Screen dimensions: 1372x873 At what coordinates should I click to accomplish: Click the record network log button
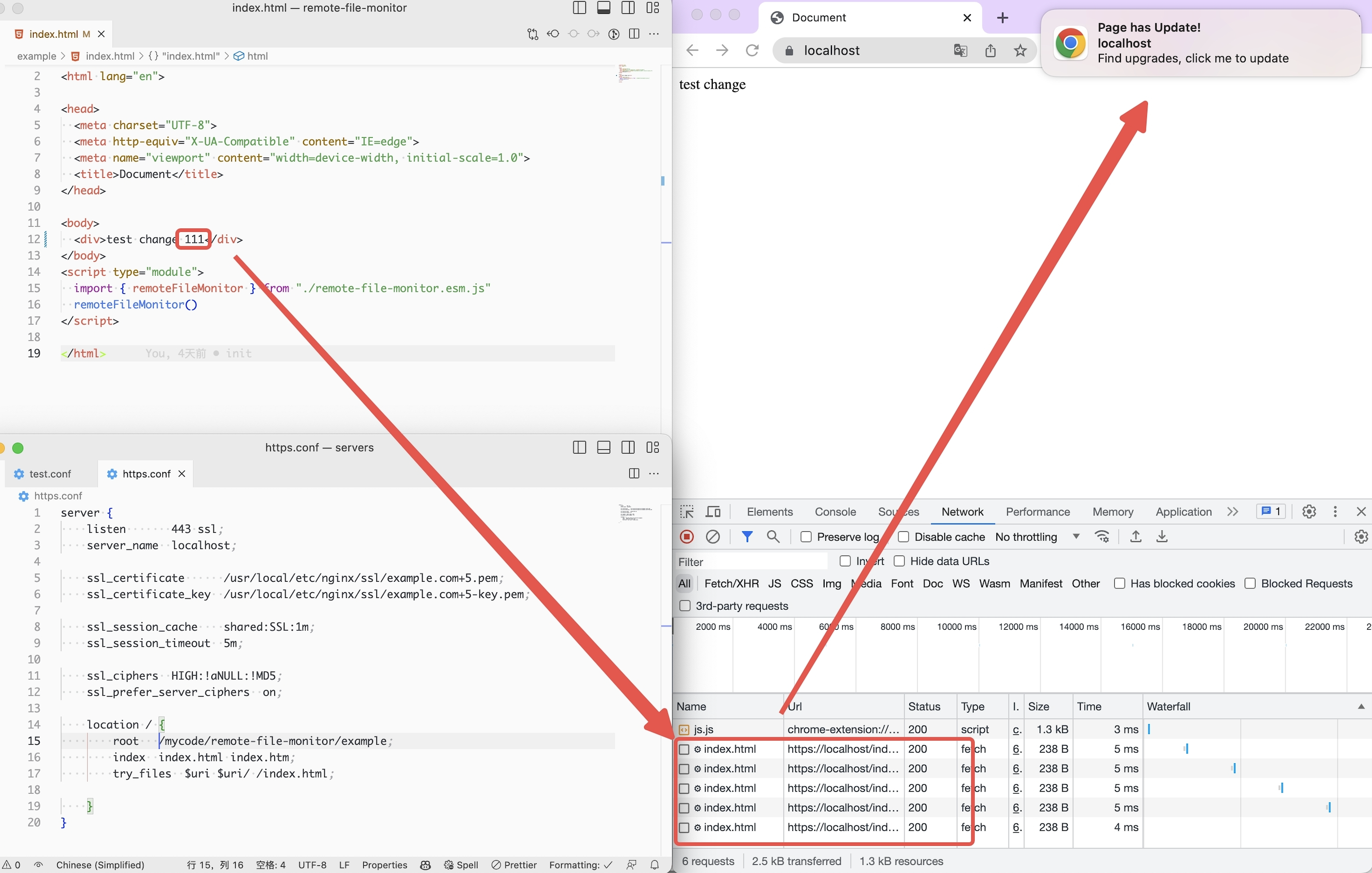tap(687, 537)
